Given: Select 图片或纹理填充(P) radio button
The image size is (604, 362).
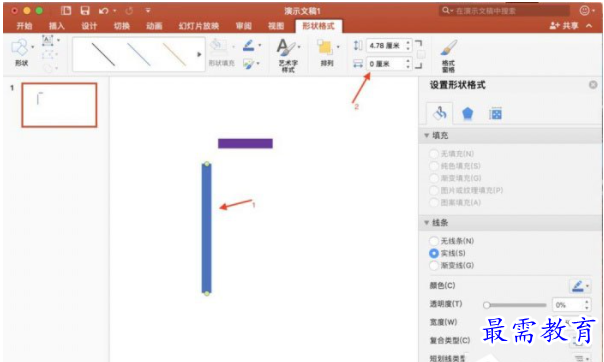Looking at the screenshot, I should (x=434, y=190).
